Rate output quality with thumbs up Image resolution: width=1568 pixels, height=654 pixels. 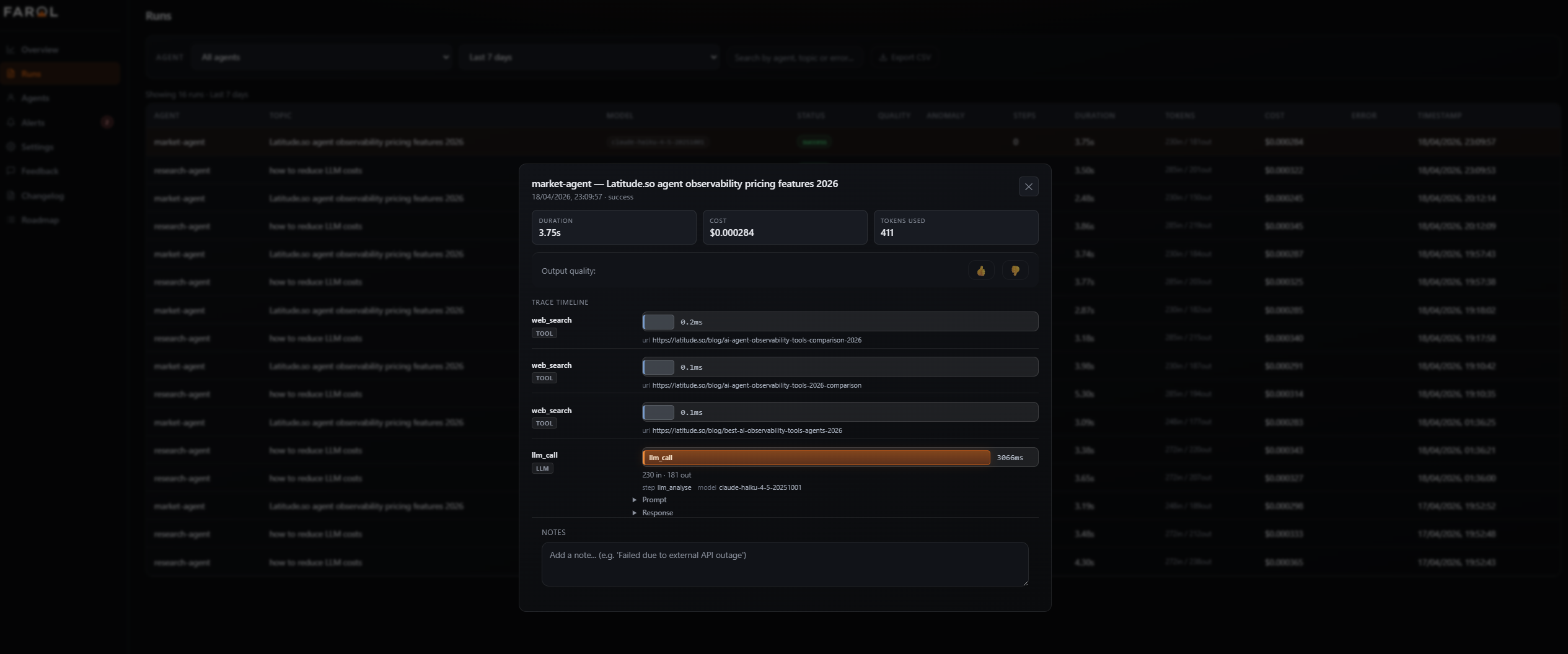[981, 271]
